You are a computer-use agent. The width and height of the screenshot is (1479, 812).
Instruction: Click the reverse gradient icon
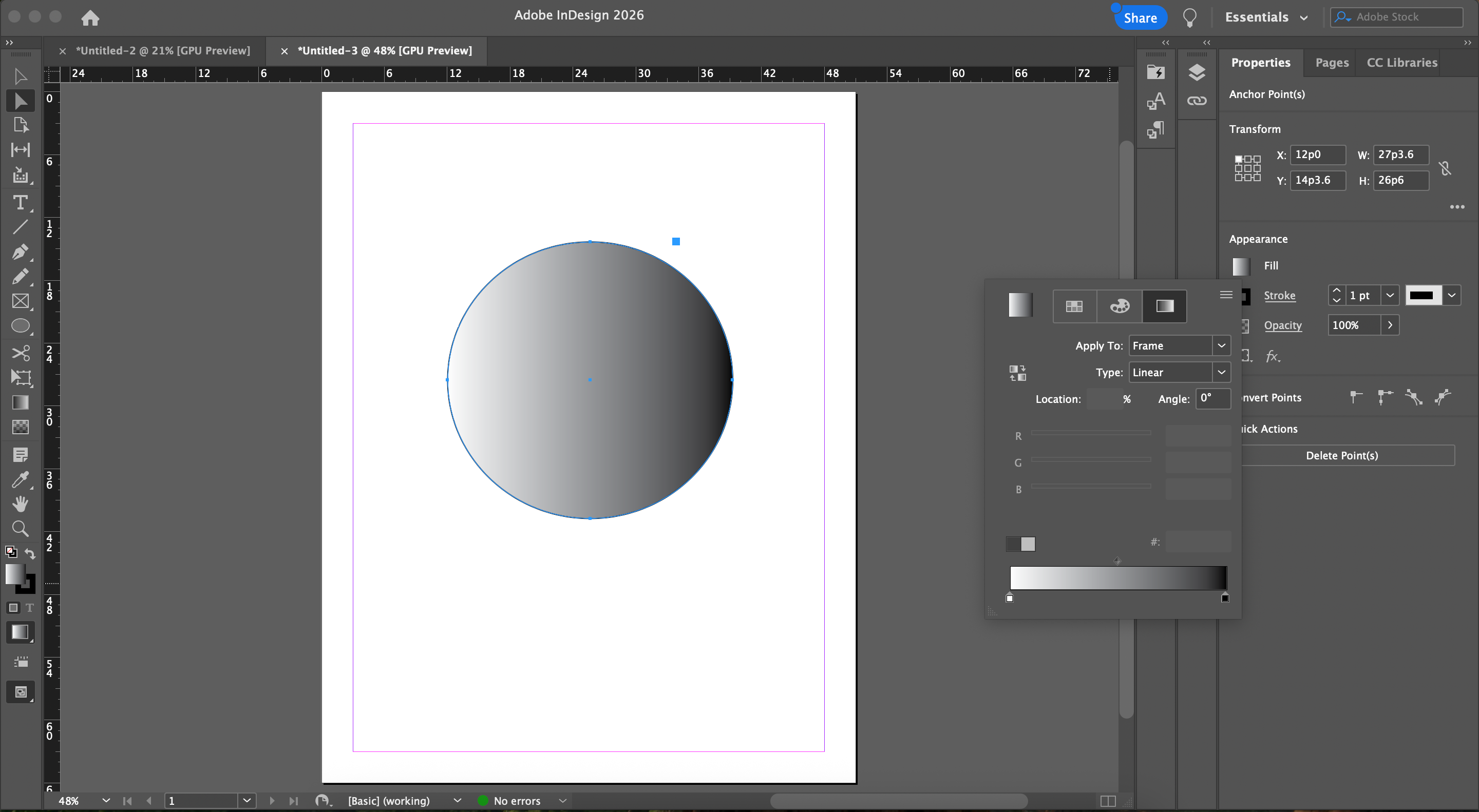pos(1017,373)
